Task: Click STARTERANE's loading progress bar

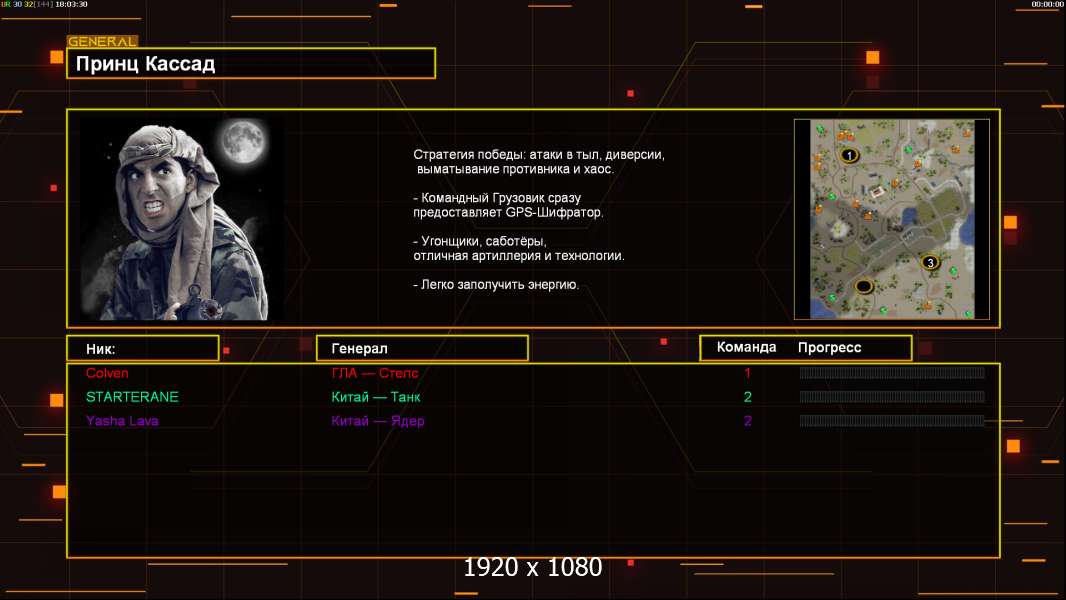Action: click(x=892, y=397)
